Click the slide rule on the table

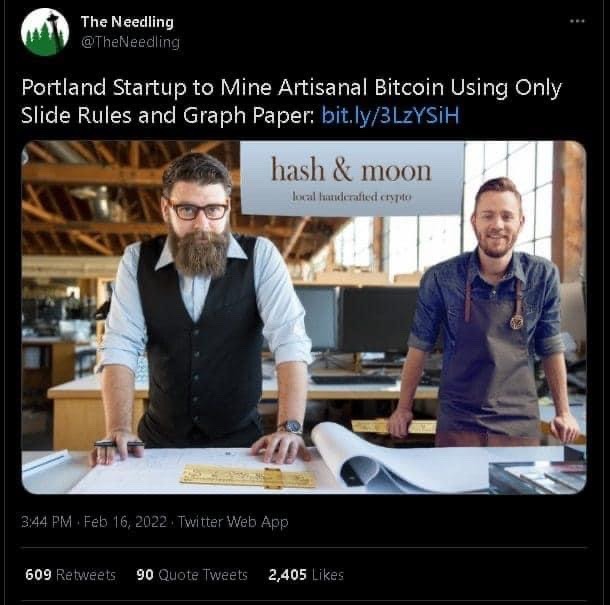click(248, 476)
